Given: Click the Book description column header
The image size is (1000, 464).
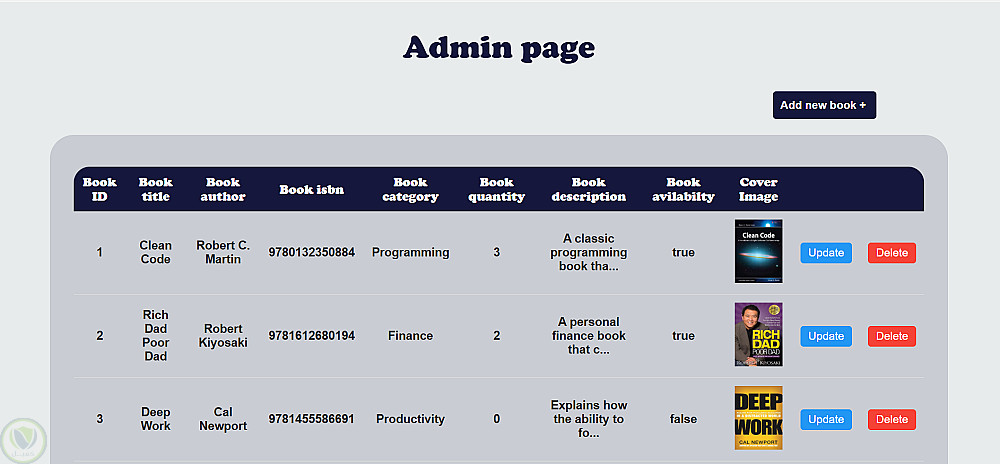Looking at the screenshot, I should 589,189.
